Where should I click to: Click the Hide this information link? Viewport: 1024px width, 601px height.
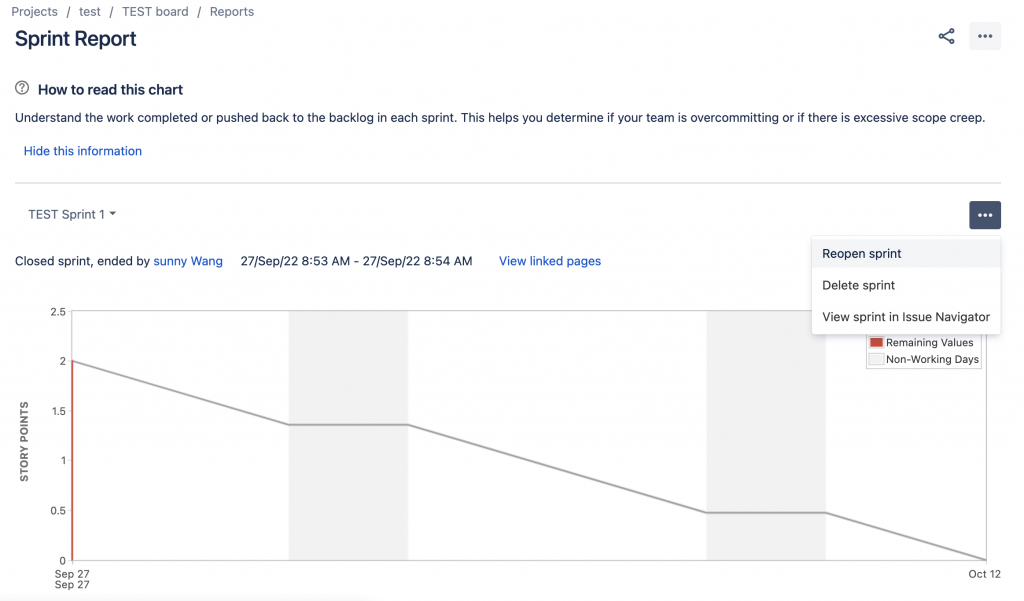83,151
